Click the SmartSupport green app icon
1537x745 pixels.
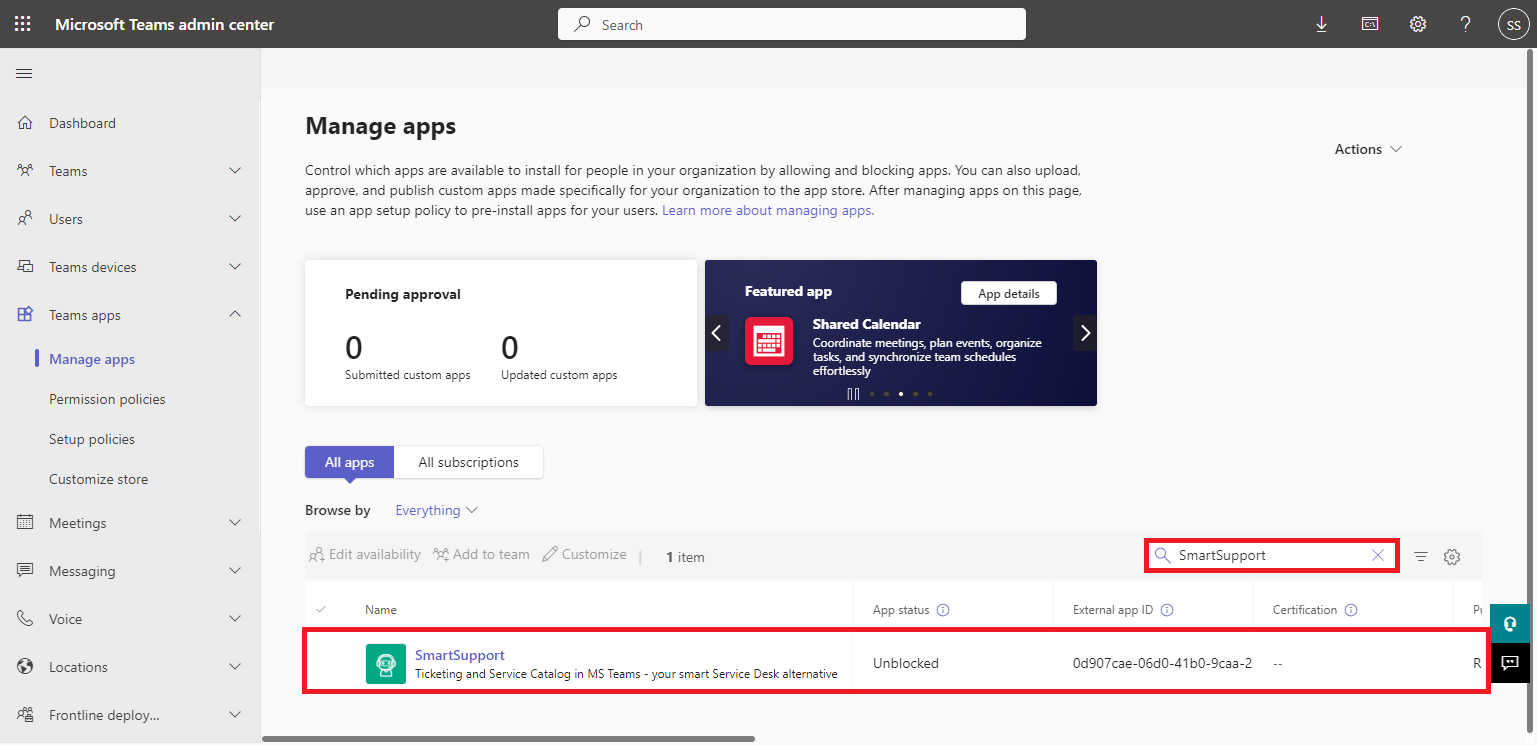pos(386,664)
